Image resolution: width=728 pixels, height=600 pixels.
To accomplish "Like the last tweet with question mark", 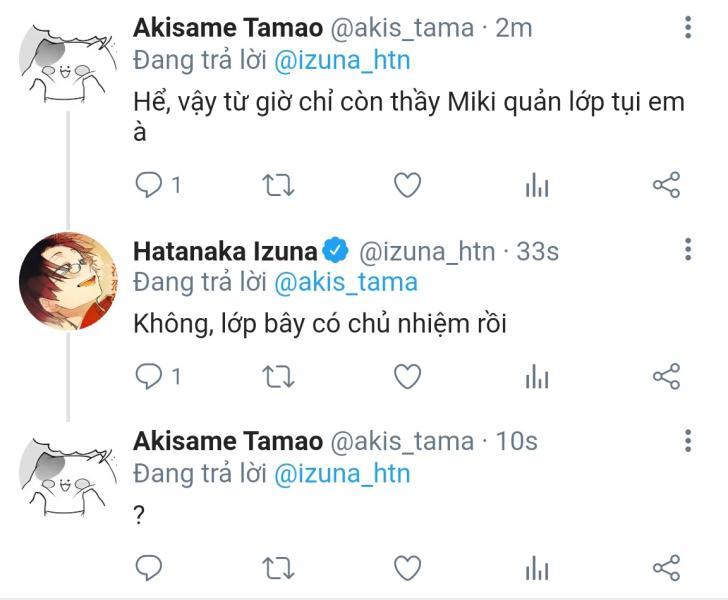I will 406,568.
